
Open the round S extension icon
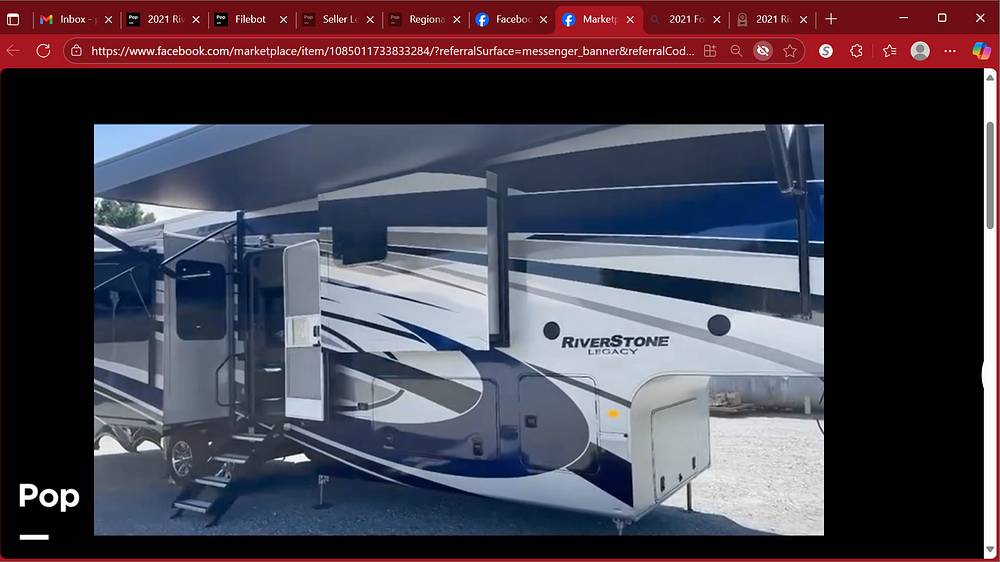point(826,51)
